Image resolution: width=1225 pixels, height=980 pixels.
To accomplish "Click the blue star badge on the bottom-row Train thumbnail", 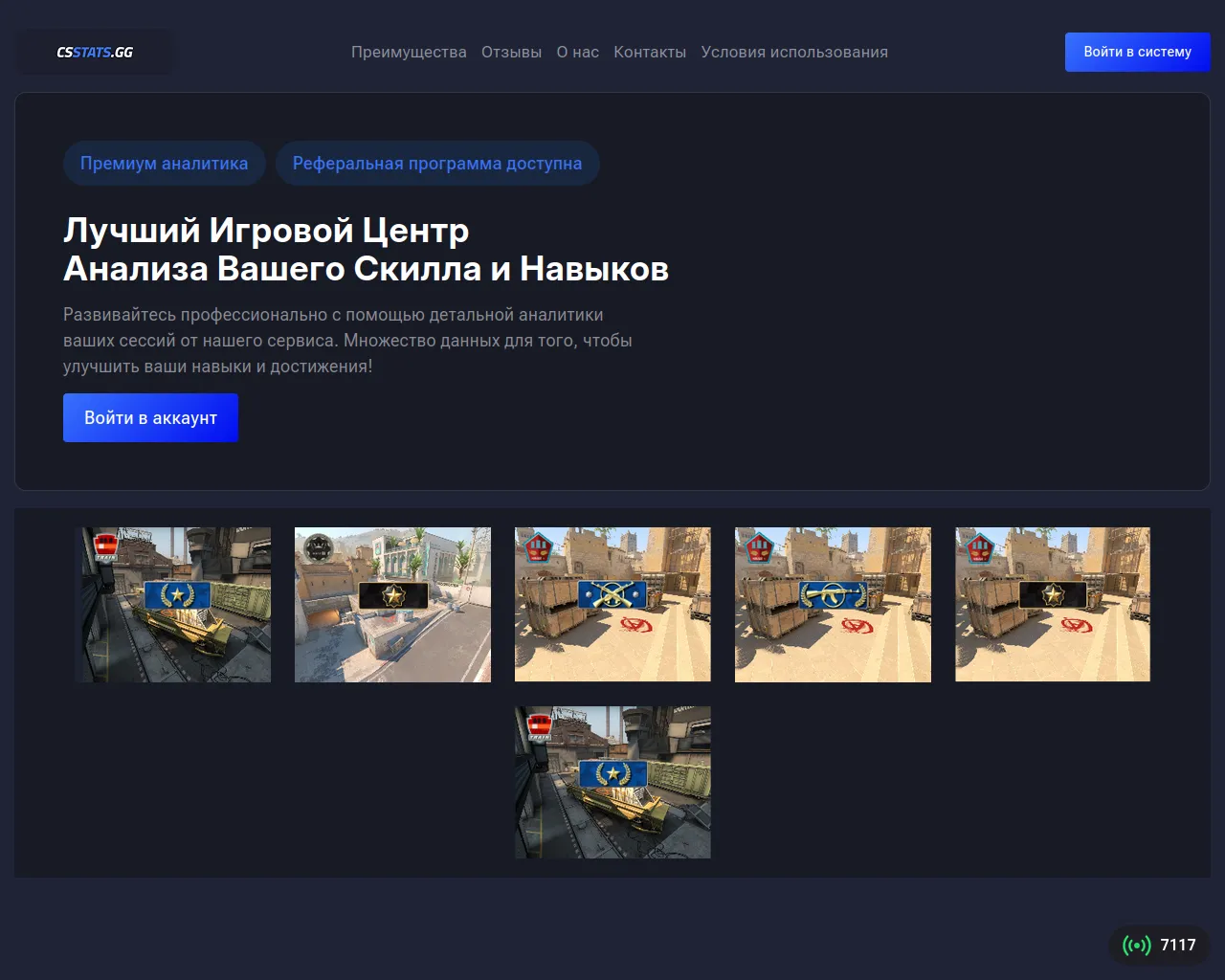I will point(612,772).
